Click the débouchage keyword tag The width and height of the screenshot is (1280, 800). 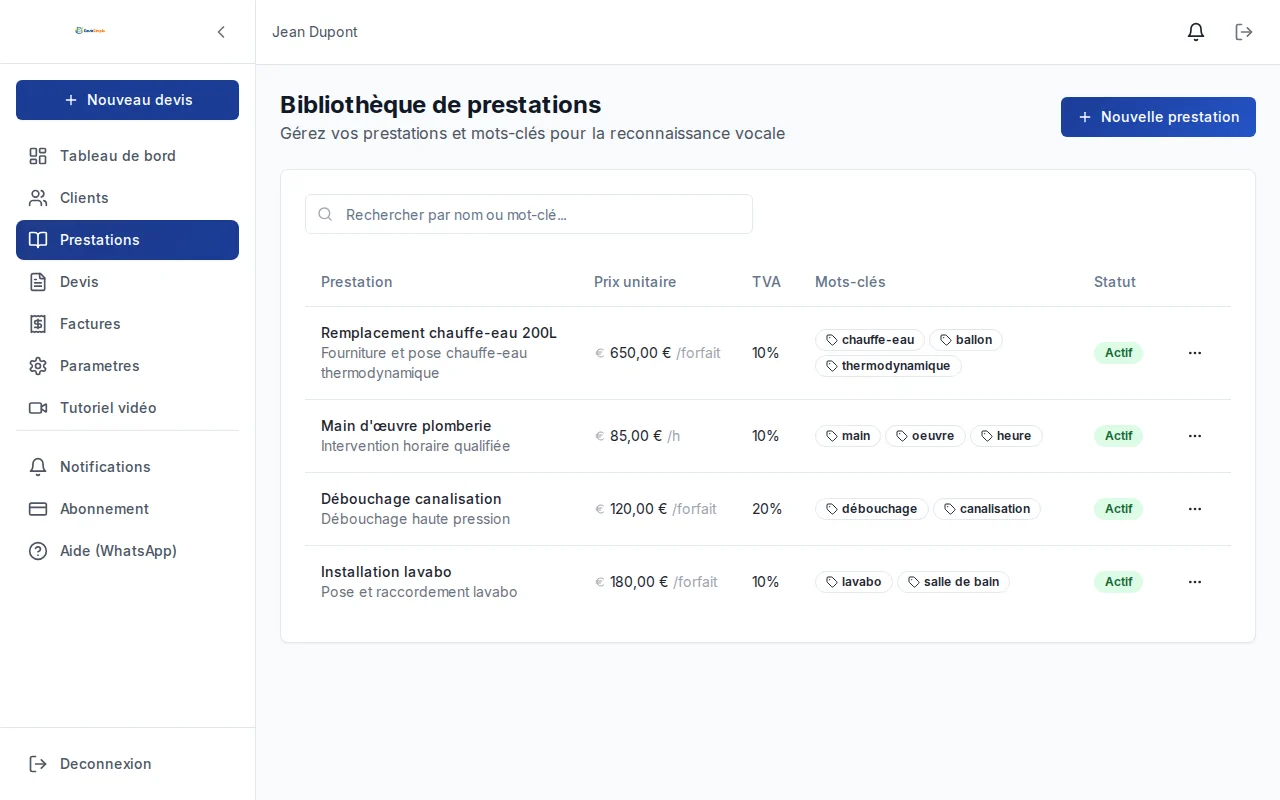tap(872, 509)
